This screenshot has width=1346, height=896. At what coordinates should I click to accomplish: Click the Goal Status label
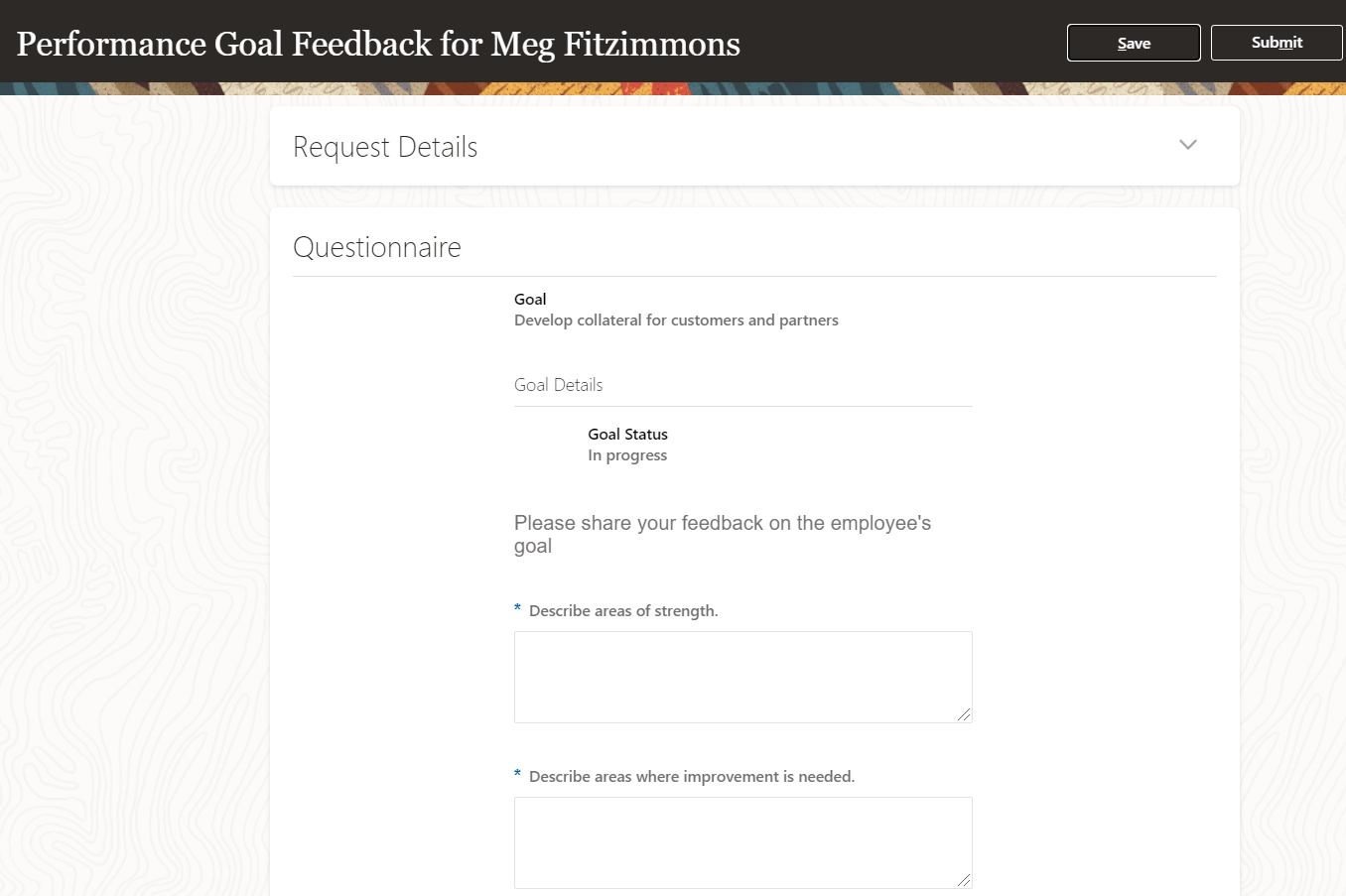[627, 434]
